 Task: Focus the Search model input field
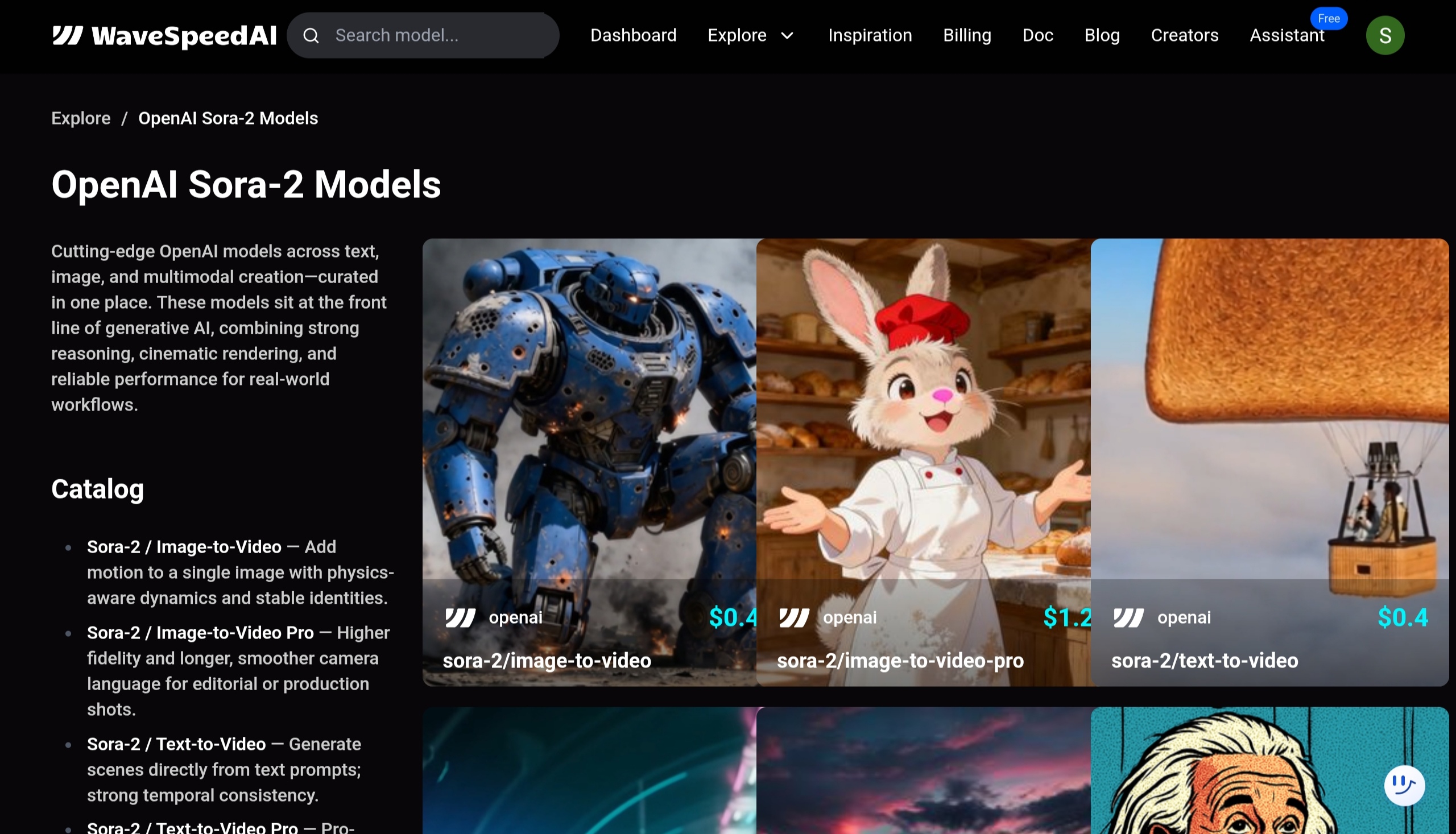(x=436, y=35)
